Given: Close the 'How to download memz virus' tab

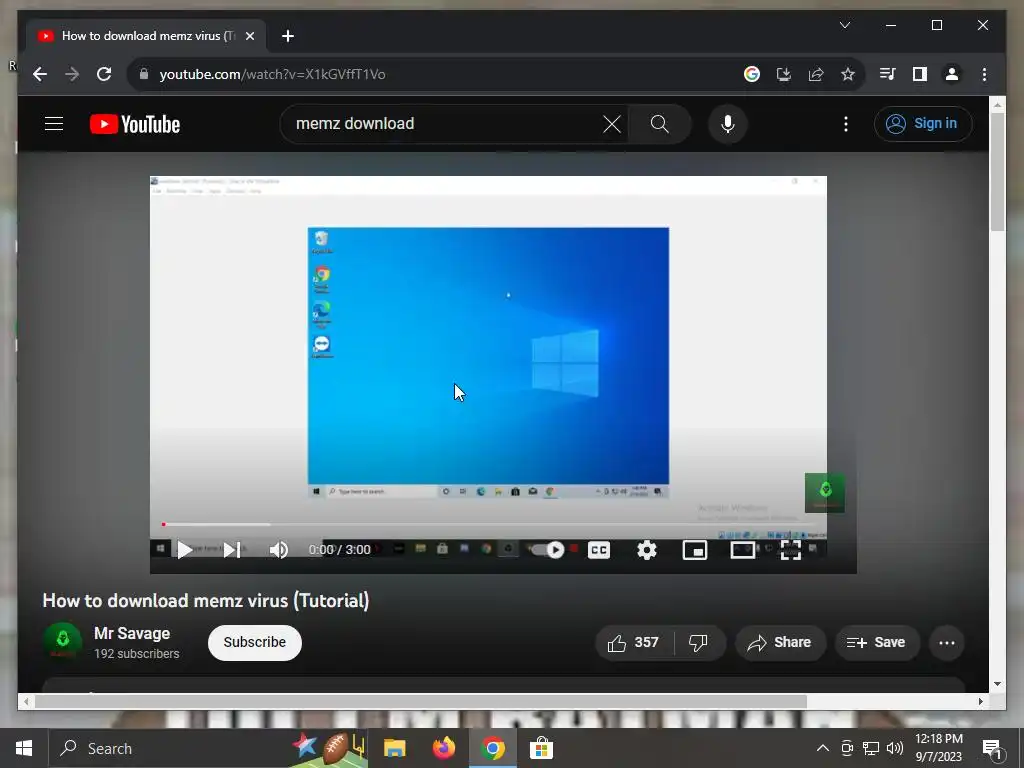Looking at the screenshot, I should coord(249,36).
